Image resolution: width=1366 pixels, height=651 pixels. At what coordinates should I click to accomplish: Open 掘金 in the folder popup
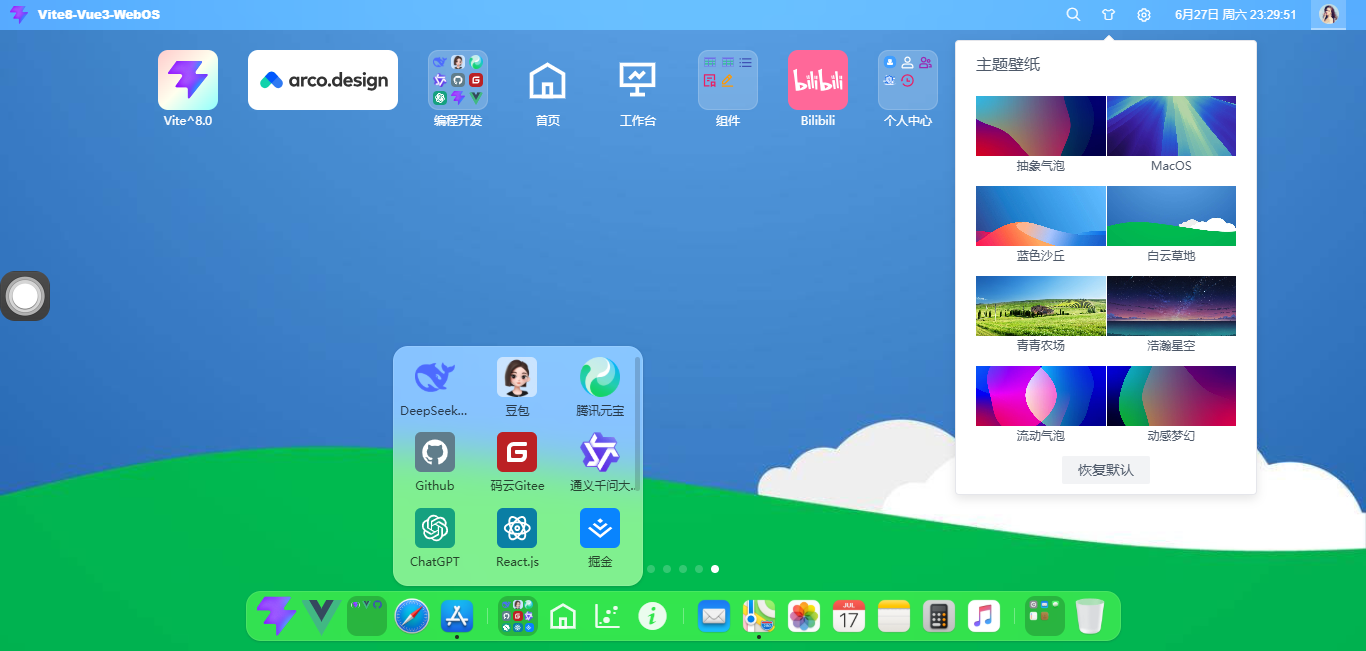pyautogui.click(x=600, y=528)
